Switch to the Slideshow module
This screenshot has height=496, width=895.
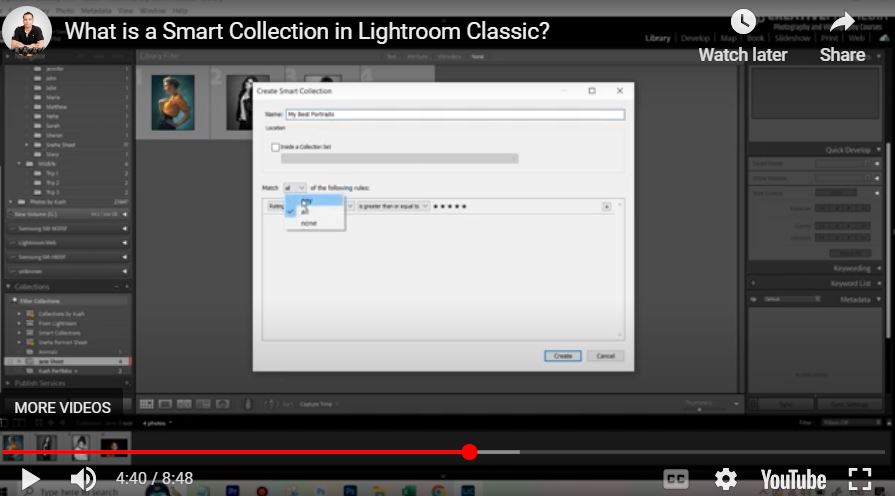click(x=792, y=38)
